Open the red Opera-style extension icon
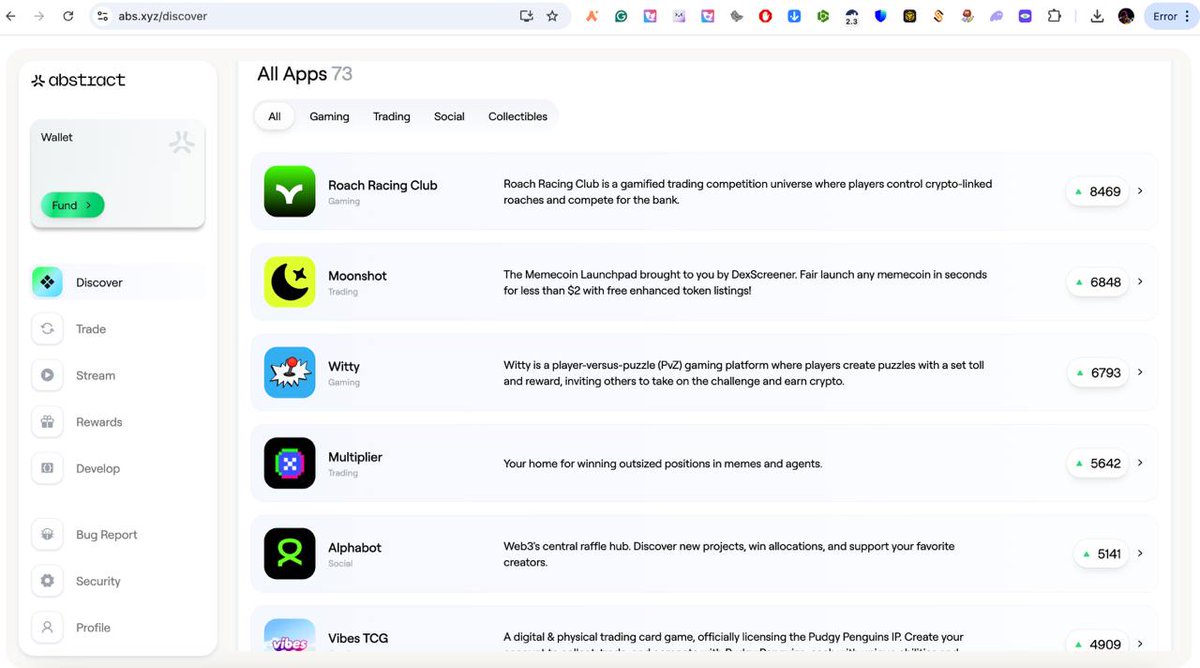 (x=765, y=16)
